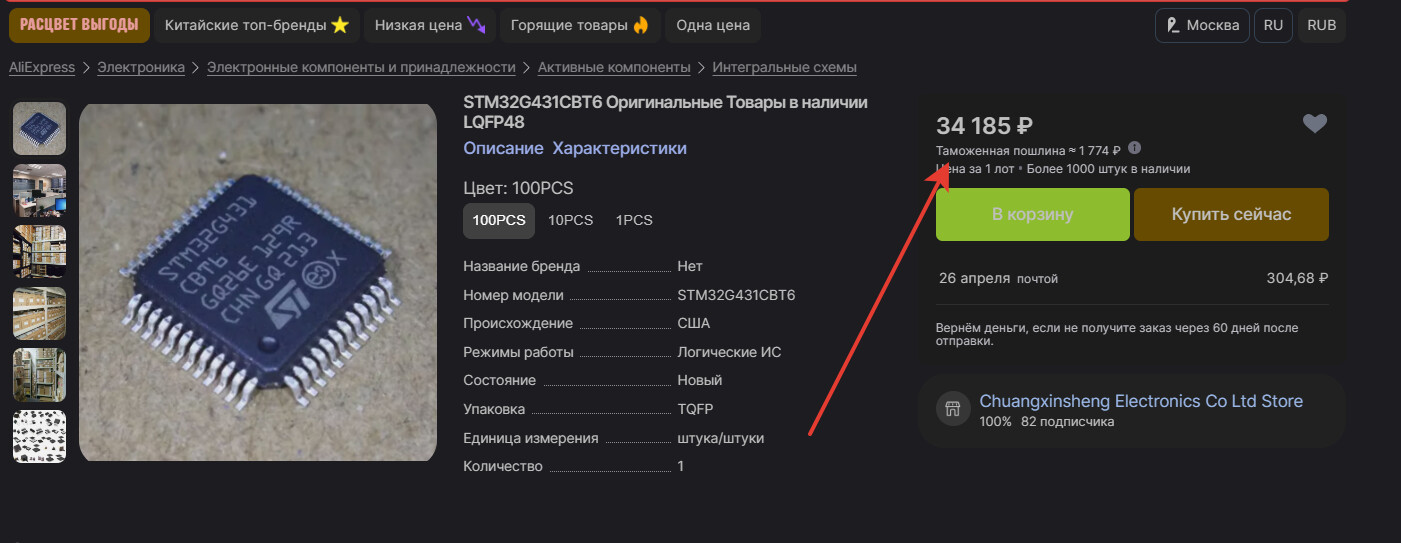Click Логические ИС value
The image size is (1401, 543).
(x=729, y=352)
